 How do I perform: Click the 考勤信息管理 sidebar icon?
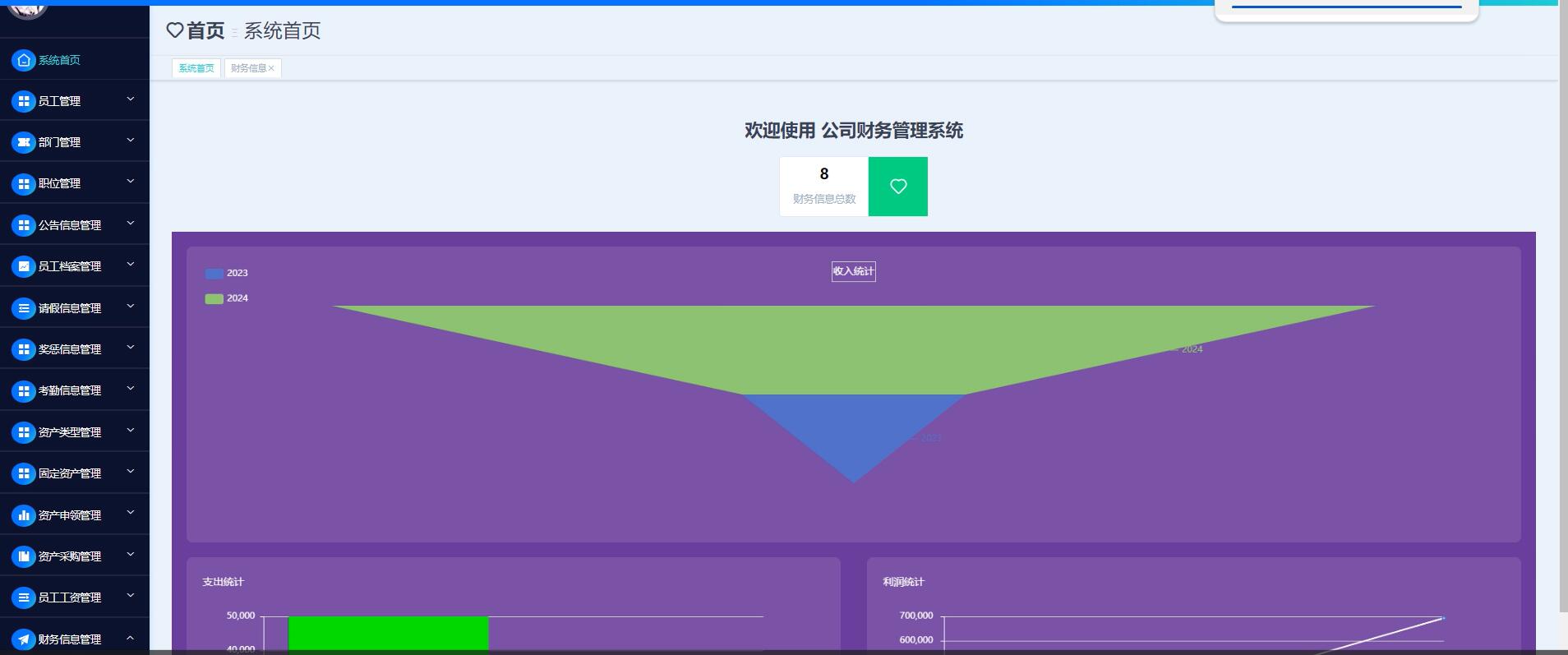click(24, 390)
